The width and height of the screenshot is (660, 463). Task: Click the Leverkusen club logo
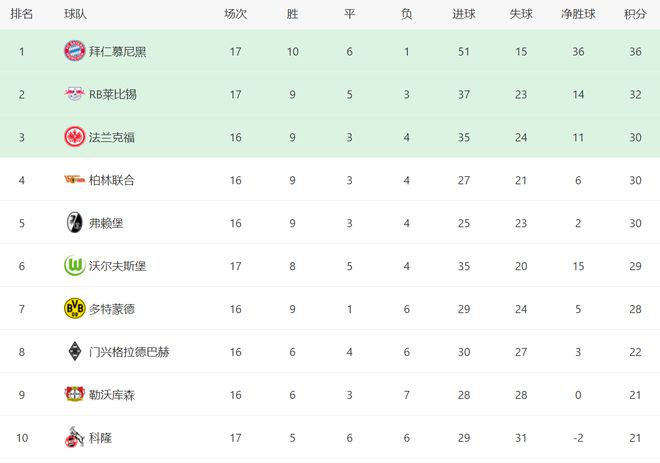(x=75, y=394)
